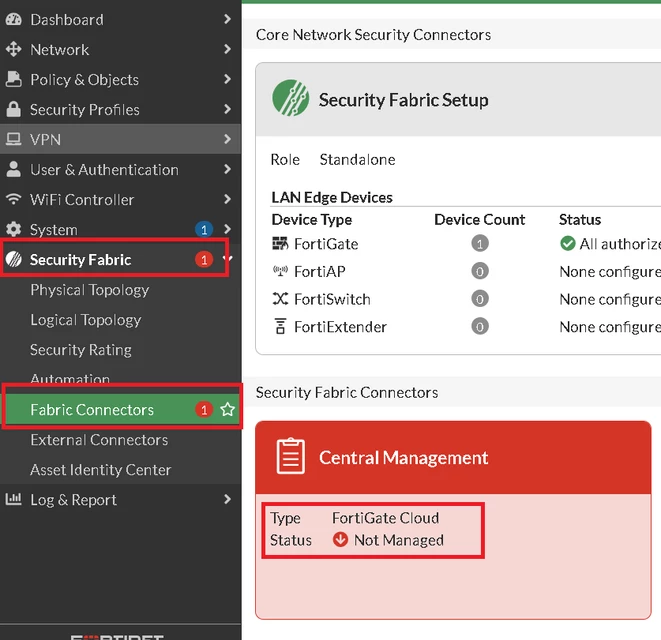Expand the Log & Report chevron
This screenshot has width=661, height=640.
[x=228, y=499]
